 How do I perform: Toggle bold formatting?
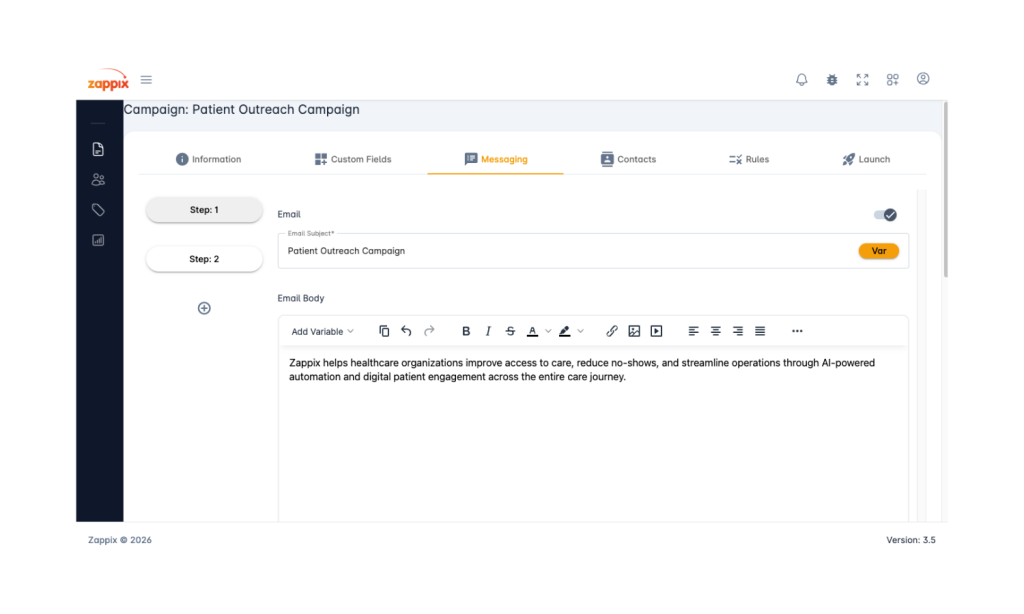point(466,331)
